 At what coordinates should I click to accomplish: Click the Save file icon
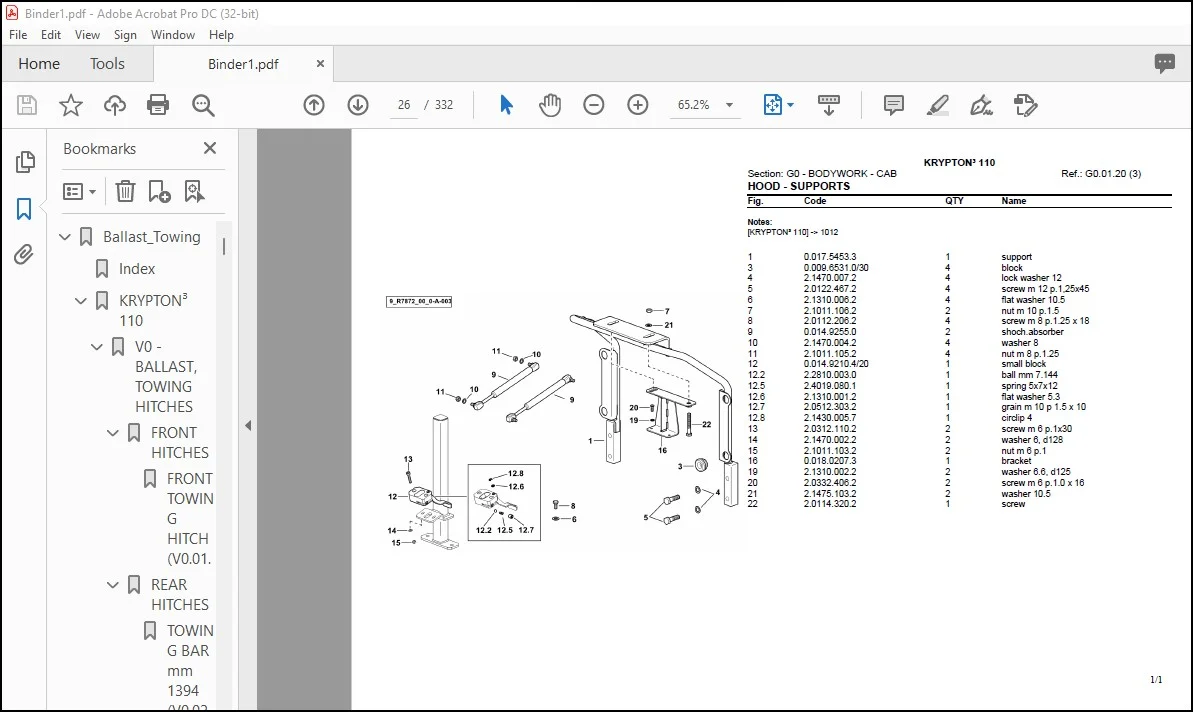(27, 105)
